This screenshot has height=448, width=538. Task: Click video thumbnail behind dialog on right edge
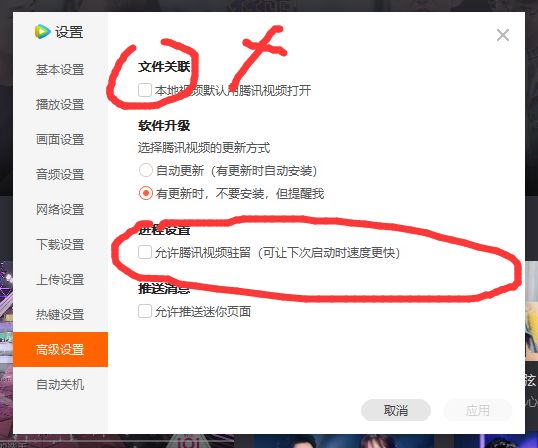click(x=531, y=312)
